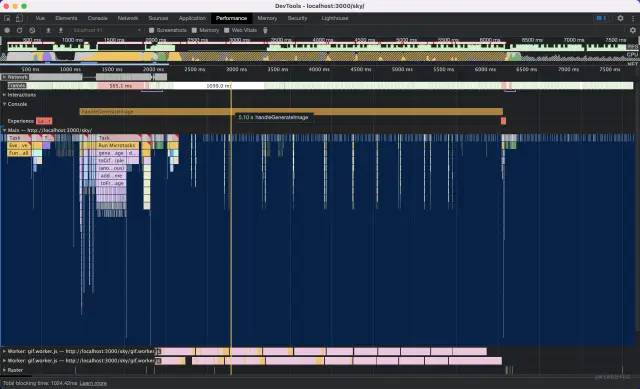This screenshot has height=389, width=640.
Task: Expand the Interactions track
Action: pyautogui.click(x=4, y=95)
